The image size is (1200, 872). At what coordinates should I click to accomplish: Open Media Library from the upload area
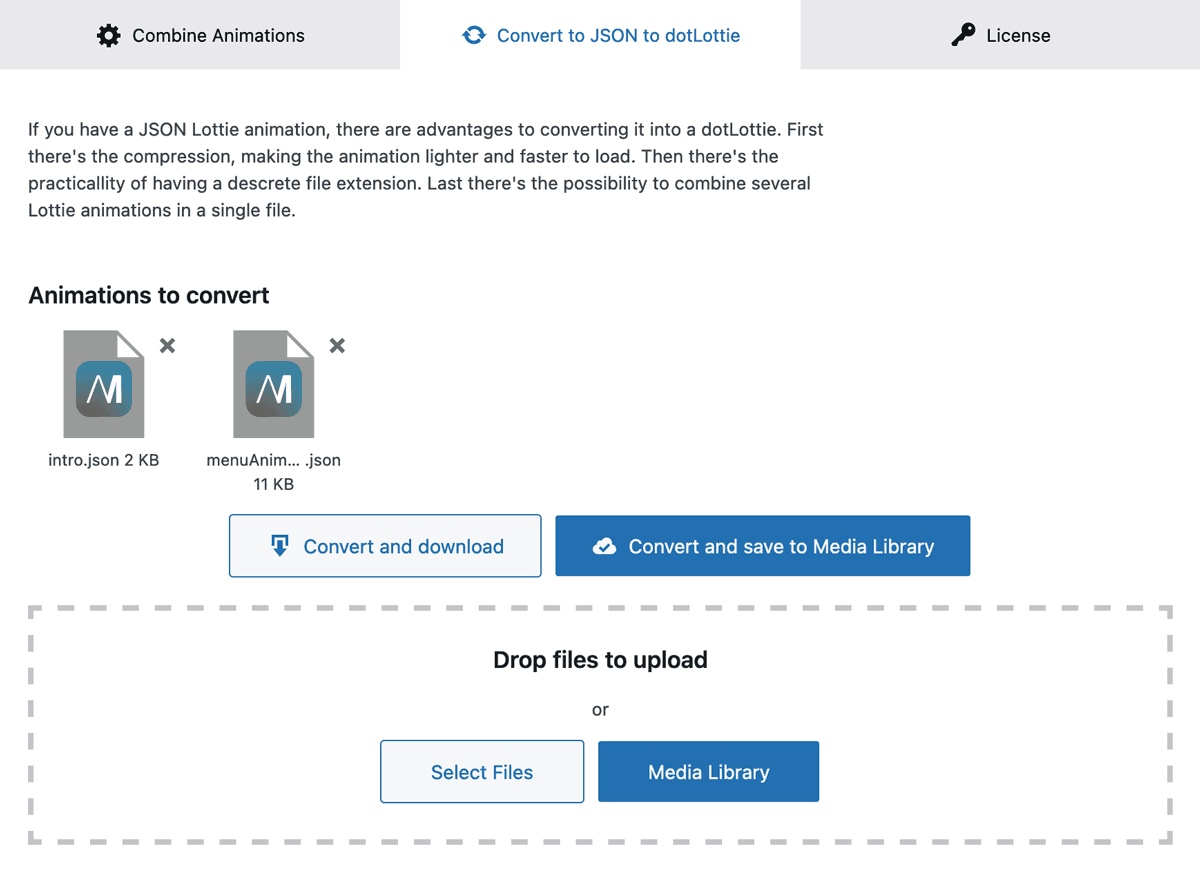(708, 772)
